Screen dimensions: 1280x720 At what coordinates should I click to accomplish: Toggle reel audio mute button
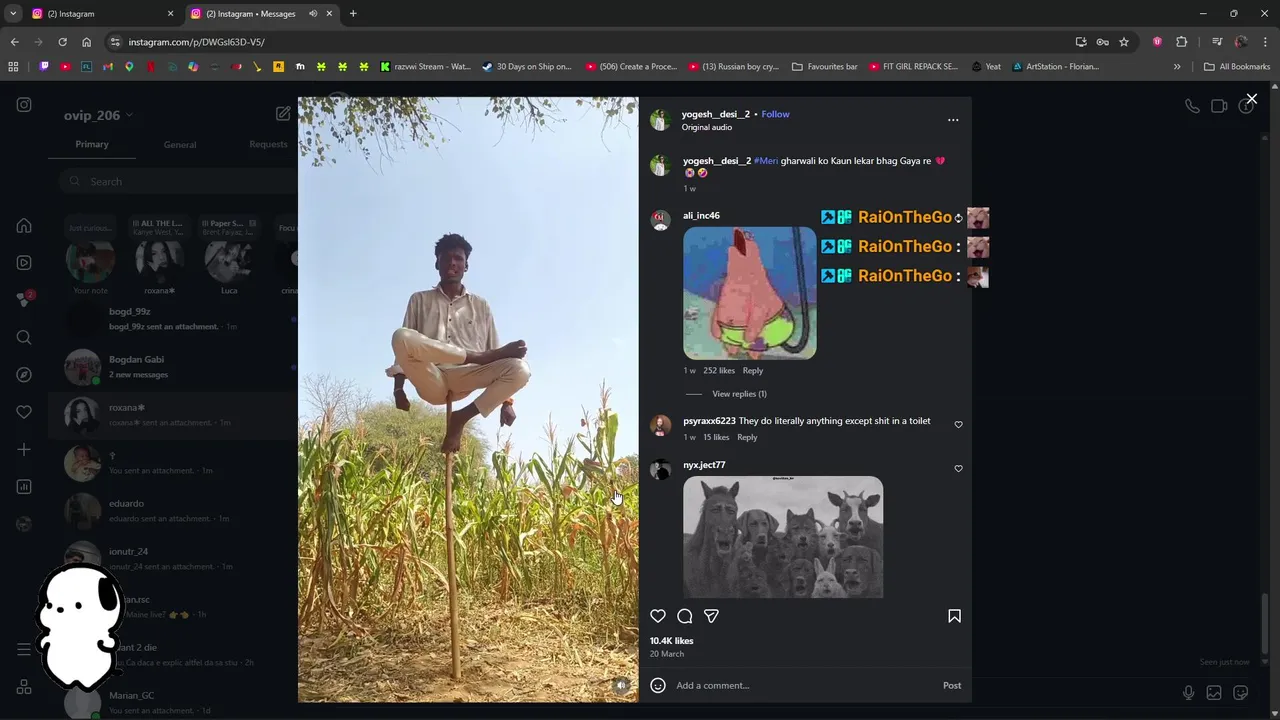[x=621, y=685]
